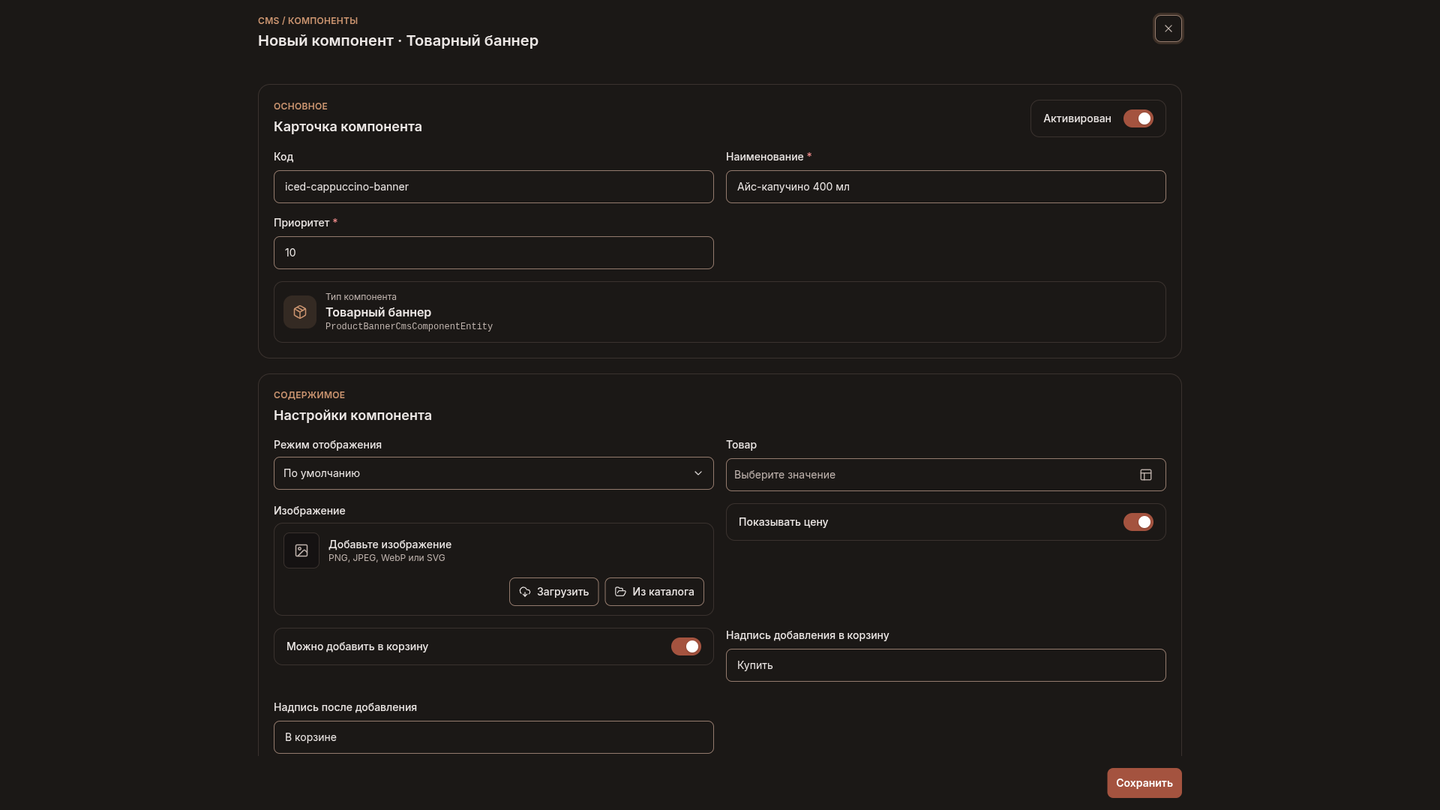Expand the Режим отображения dropdown
Image resolution: width=1440 pixels, height=810 pixels.
coord(494,474)
